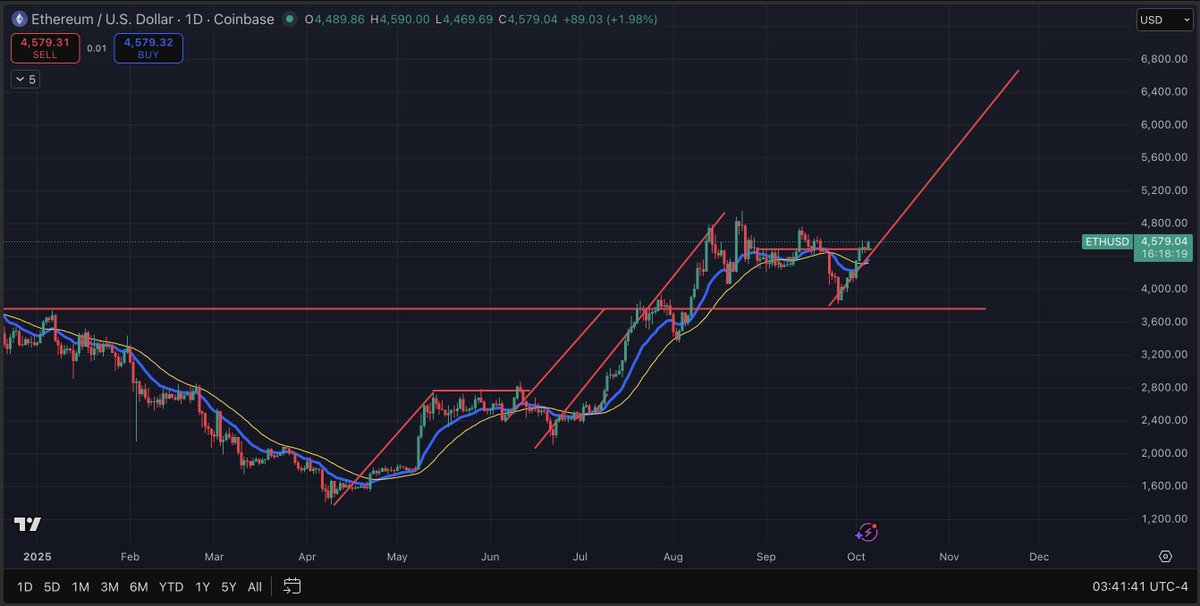Click the session timer showing UTC-4
Screen dimensions: 1200x606
[x=1139, y=587]
